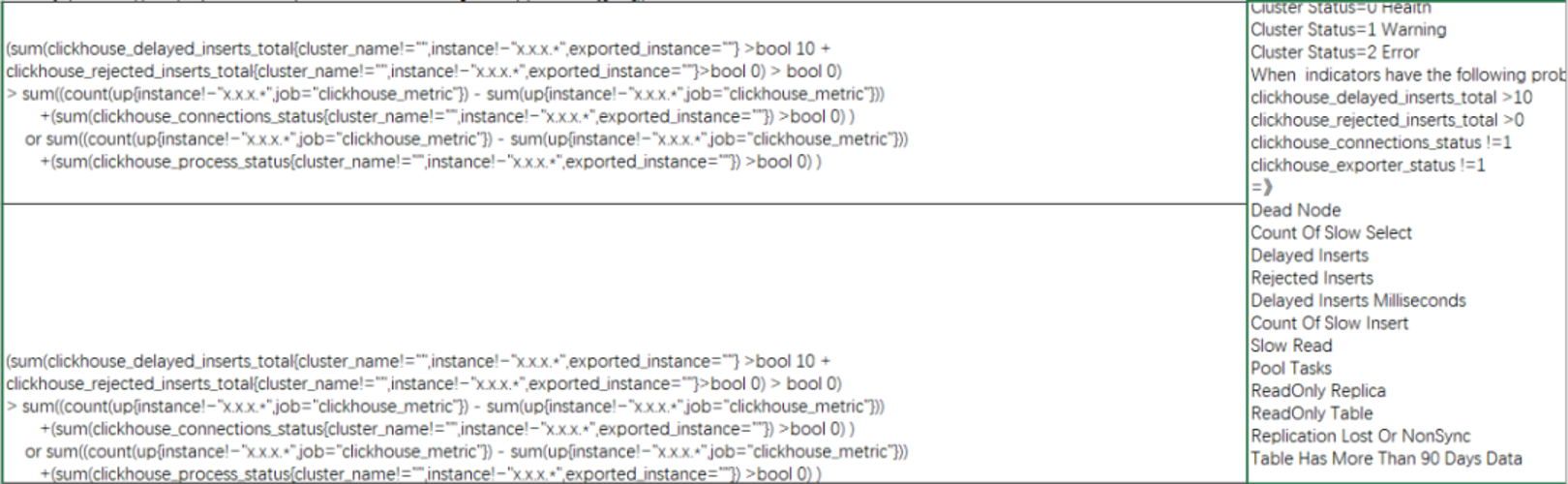
Task: Click the 'Pool Tasks' entry
Action: tap(1291, 368)
